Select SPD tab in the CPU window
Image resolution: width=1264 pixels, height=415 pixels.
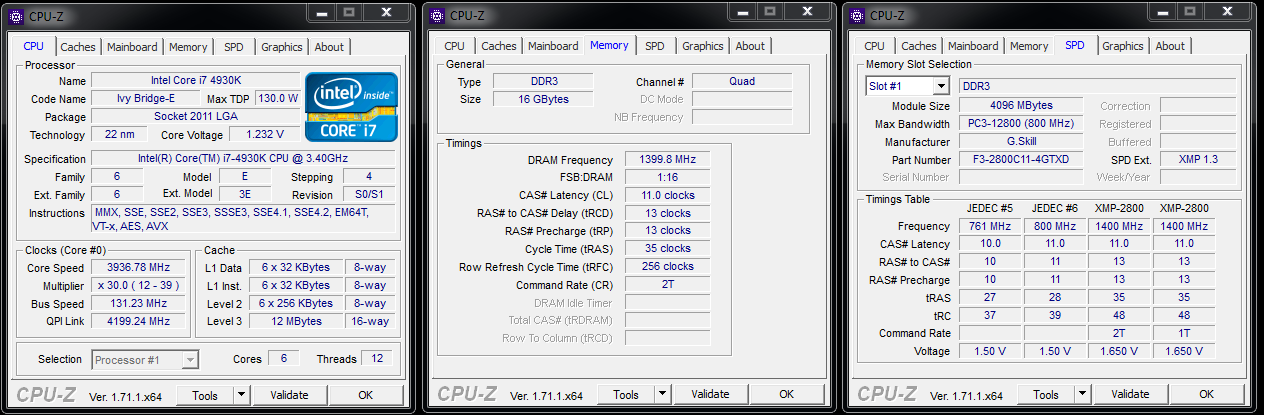pyautogui.click(x=233, y=47)
